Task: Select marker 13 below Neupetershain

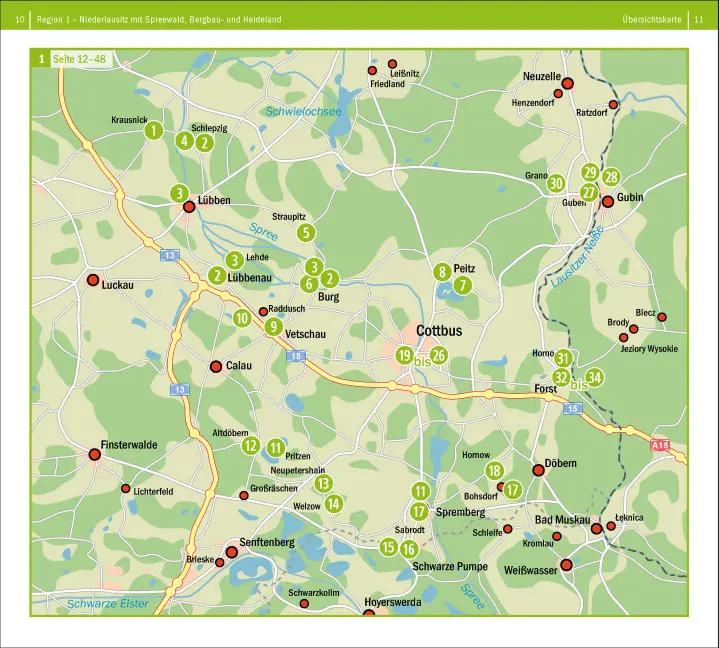Action: pos(324,483)
